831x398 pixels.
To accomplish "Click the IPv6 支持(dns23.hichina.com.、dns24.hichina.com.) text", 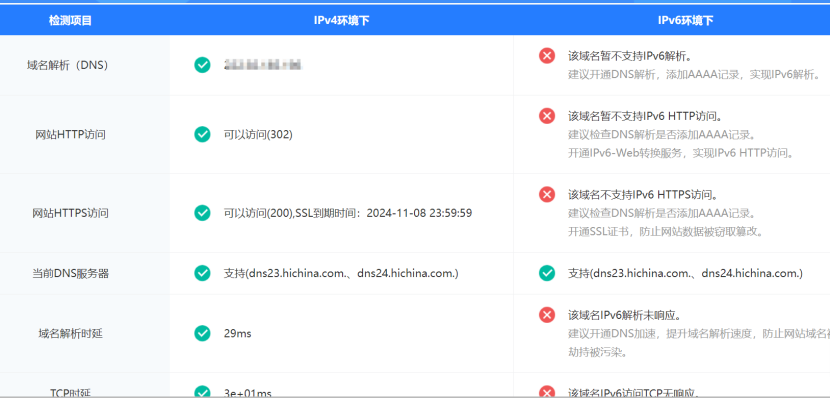I will 685,273.
